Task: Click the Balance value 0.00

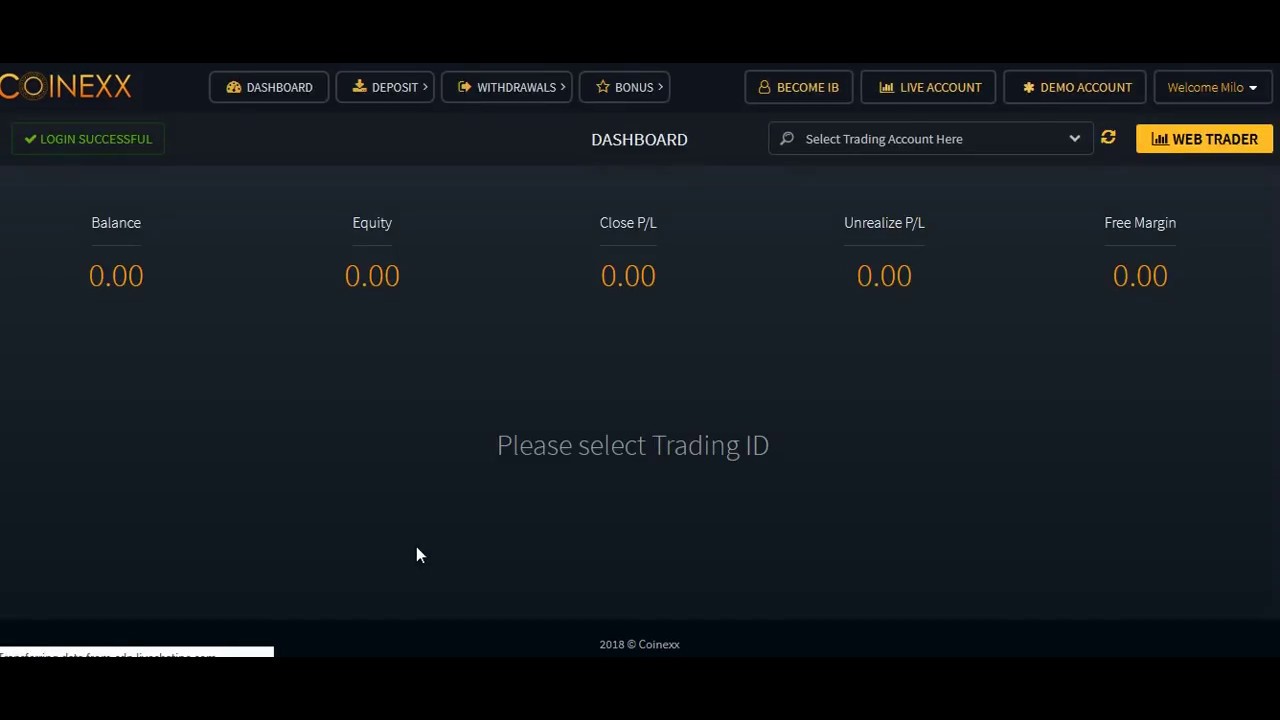Action: pos(116,276)
